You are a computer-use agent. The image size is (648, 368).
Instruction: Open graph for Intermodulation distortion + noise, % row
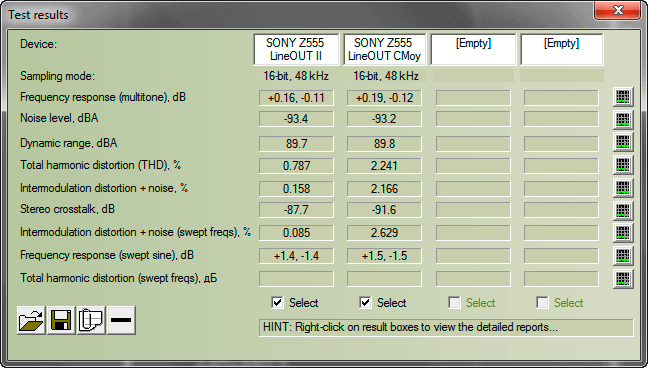click(x=623, y=188)
